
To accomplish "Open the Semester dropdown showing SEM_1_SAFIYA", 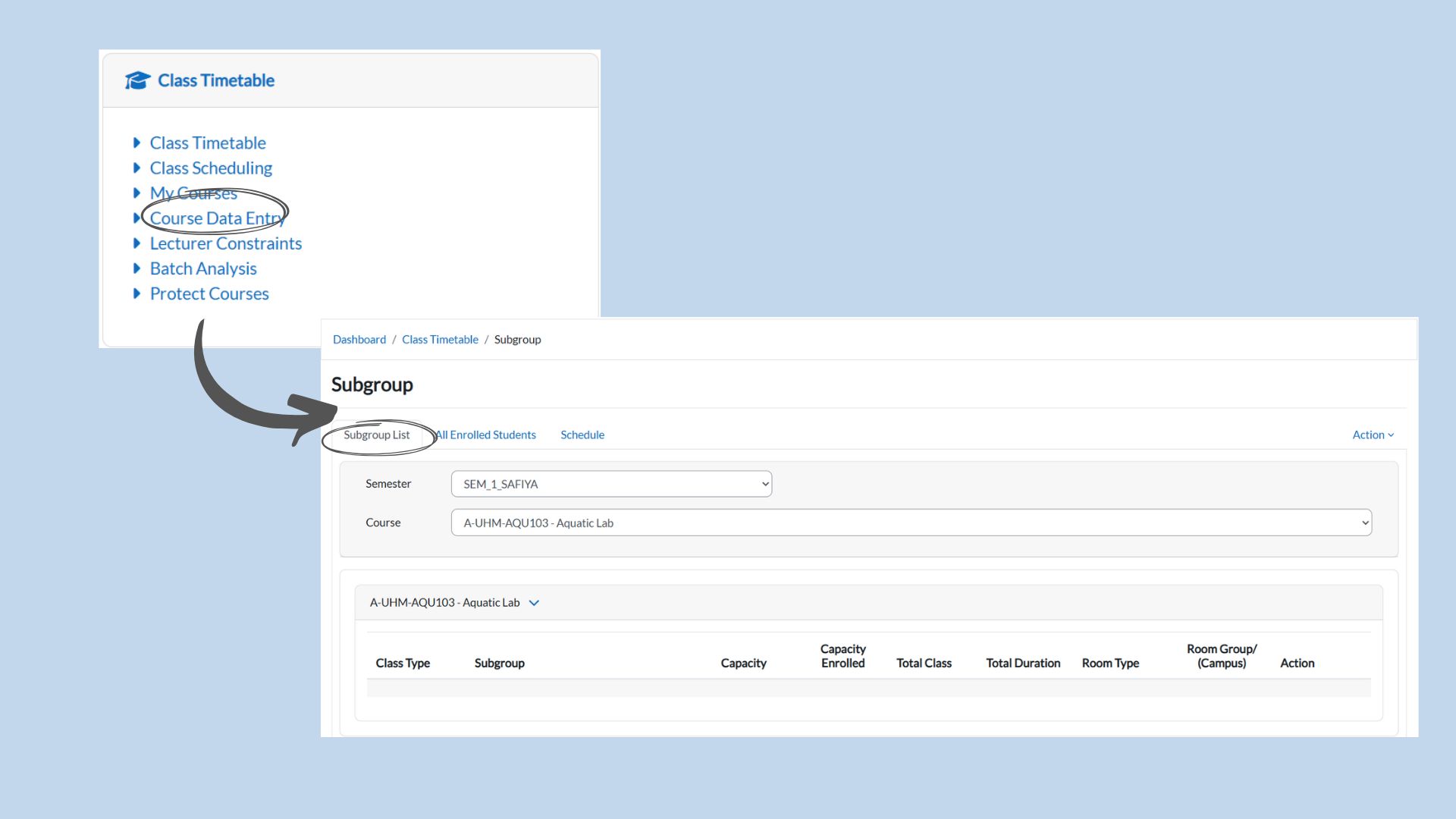I will (x=611, y=484).
